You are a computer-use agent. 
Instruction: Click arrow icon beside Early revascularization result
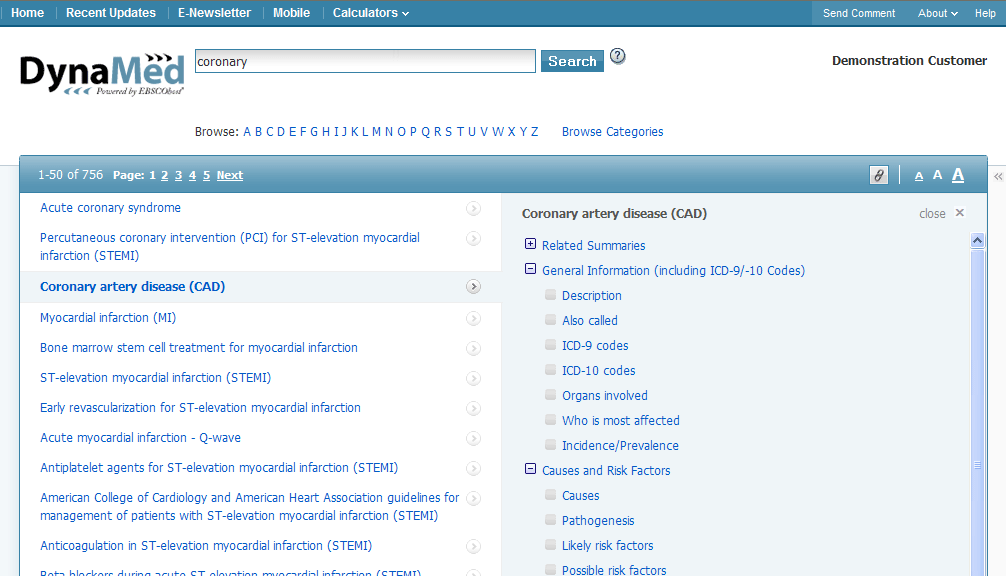pyautogui.click(x=473, y=409)
